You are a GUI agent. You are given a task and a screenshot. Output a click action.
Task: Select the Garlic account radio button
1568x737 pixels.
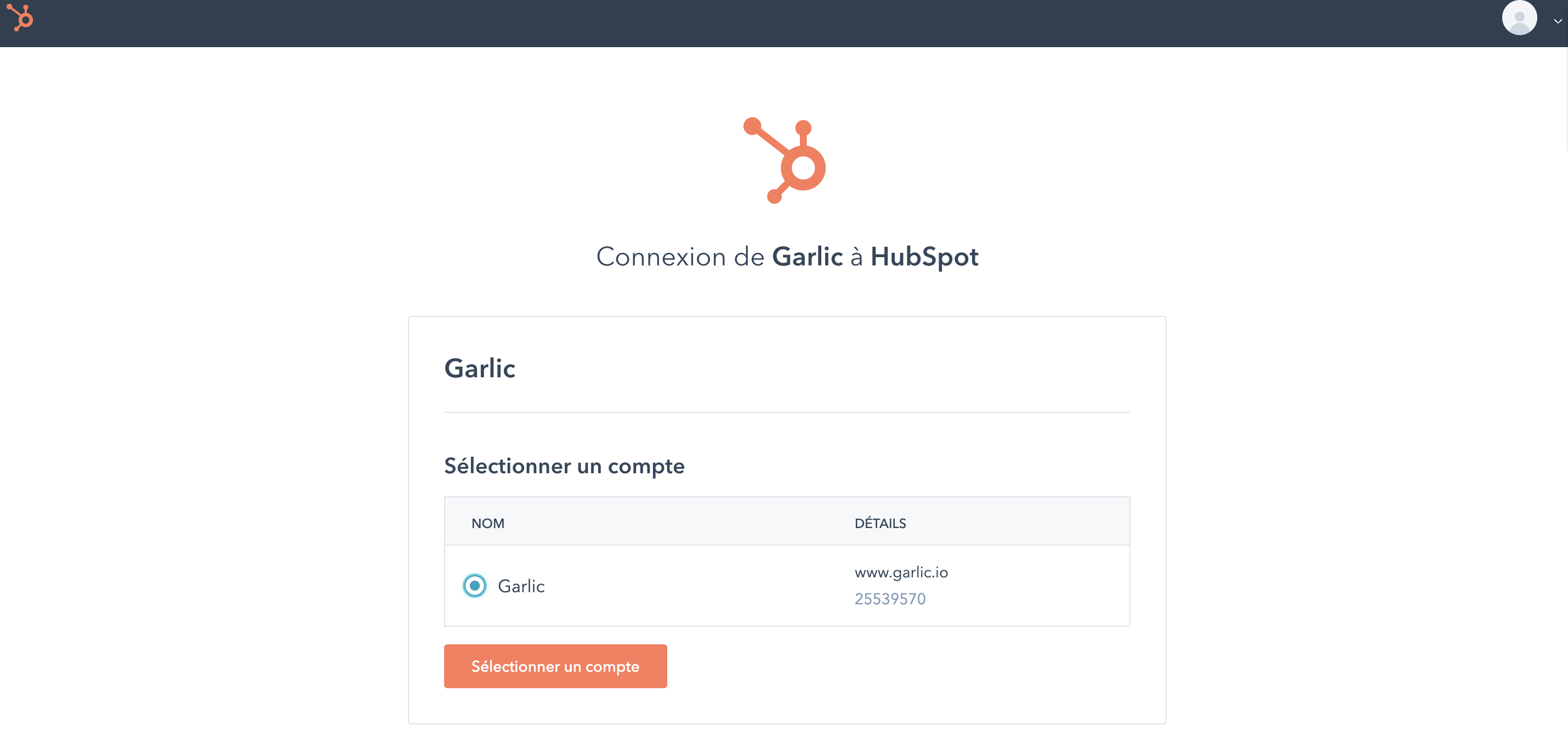pos(475,586)
